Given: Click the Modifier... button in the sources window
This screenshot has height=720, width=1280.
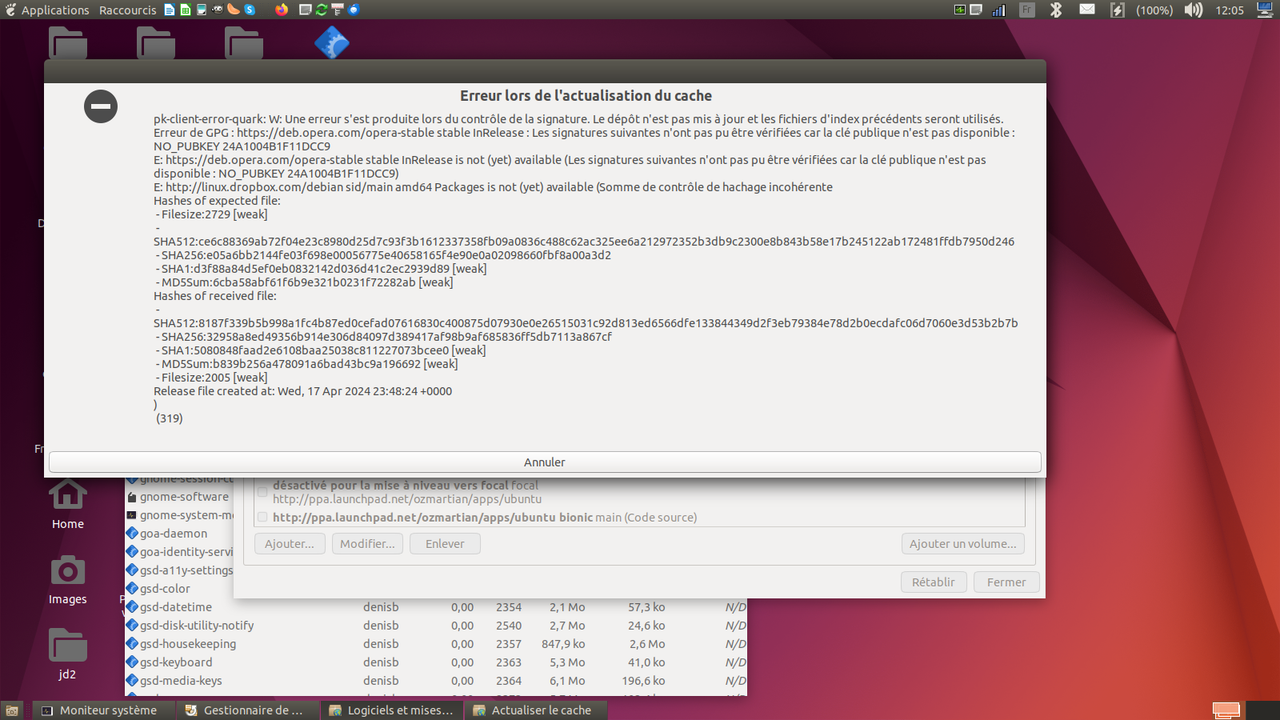Looking at the screenshot, I should click(x=368, y=543).
